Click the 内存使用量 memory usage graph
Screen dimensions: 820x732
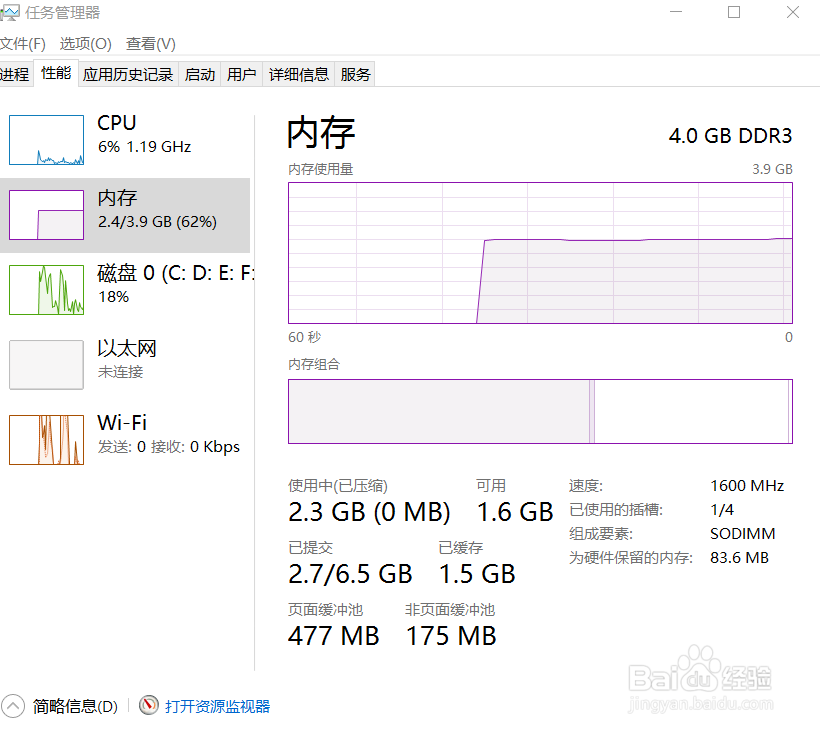(x=540, y=253)
